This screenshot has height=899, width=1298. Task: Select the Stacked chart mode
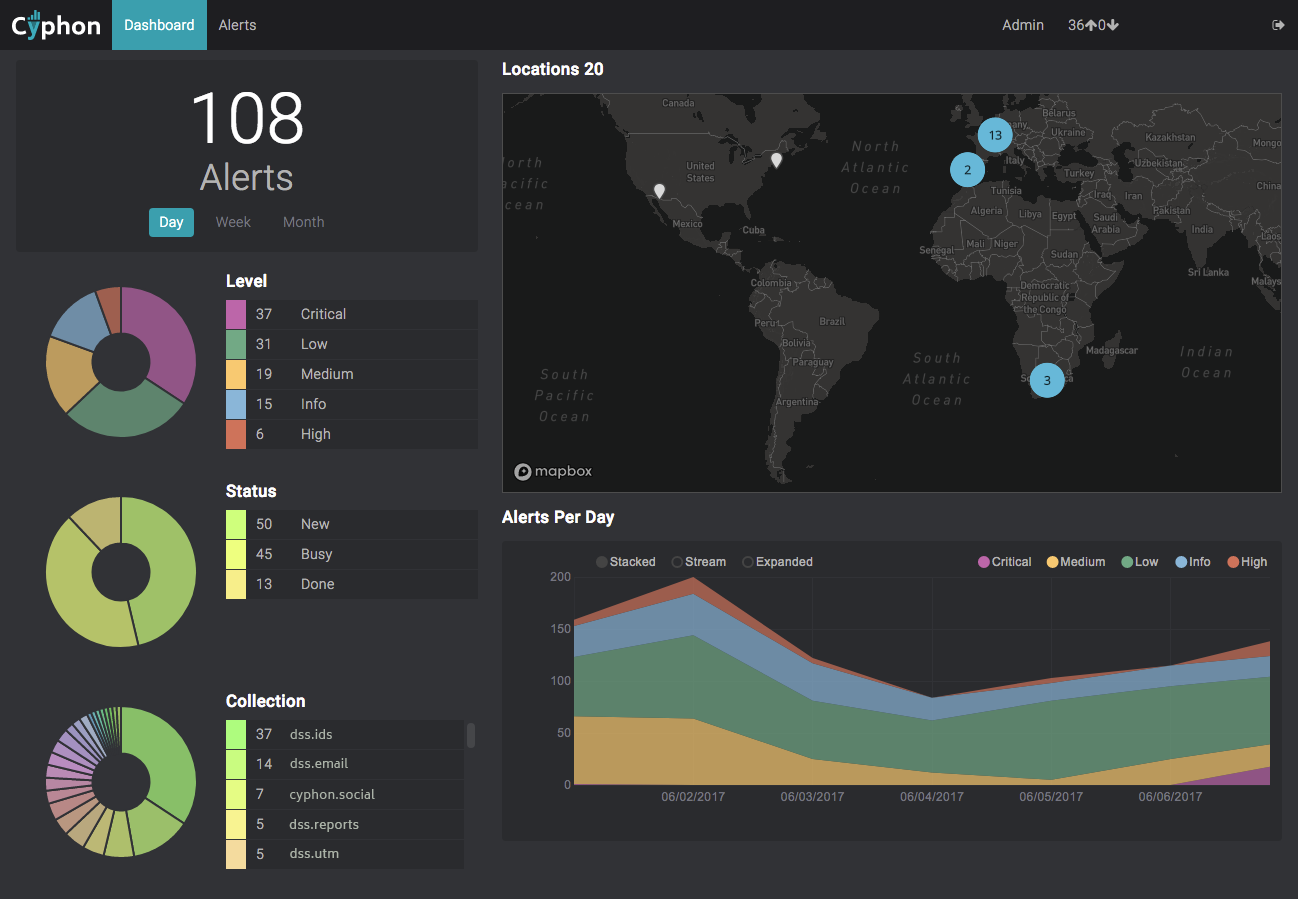pos(626,562)
